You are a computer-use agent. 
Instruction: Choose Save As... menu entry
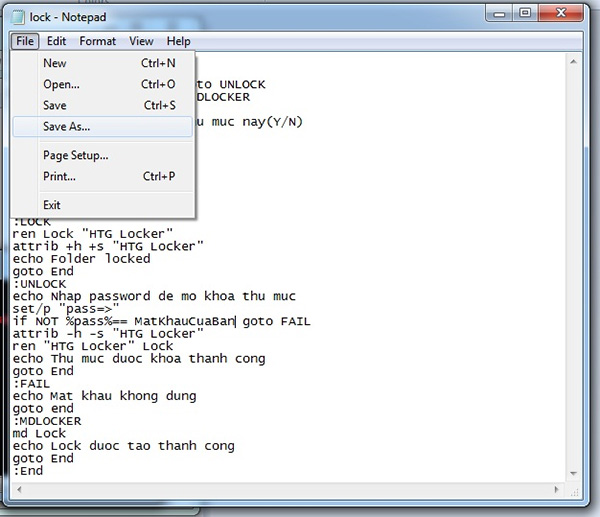[x=66, y=127]
